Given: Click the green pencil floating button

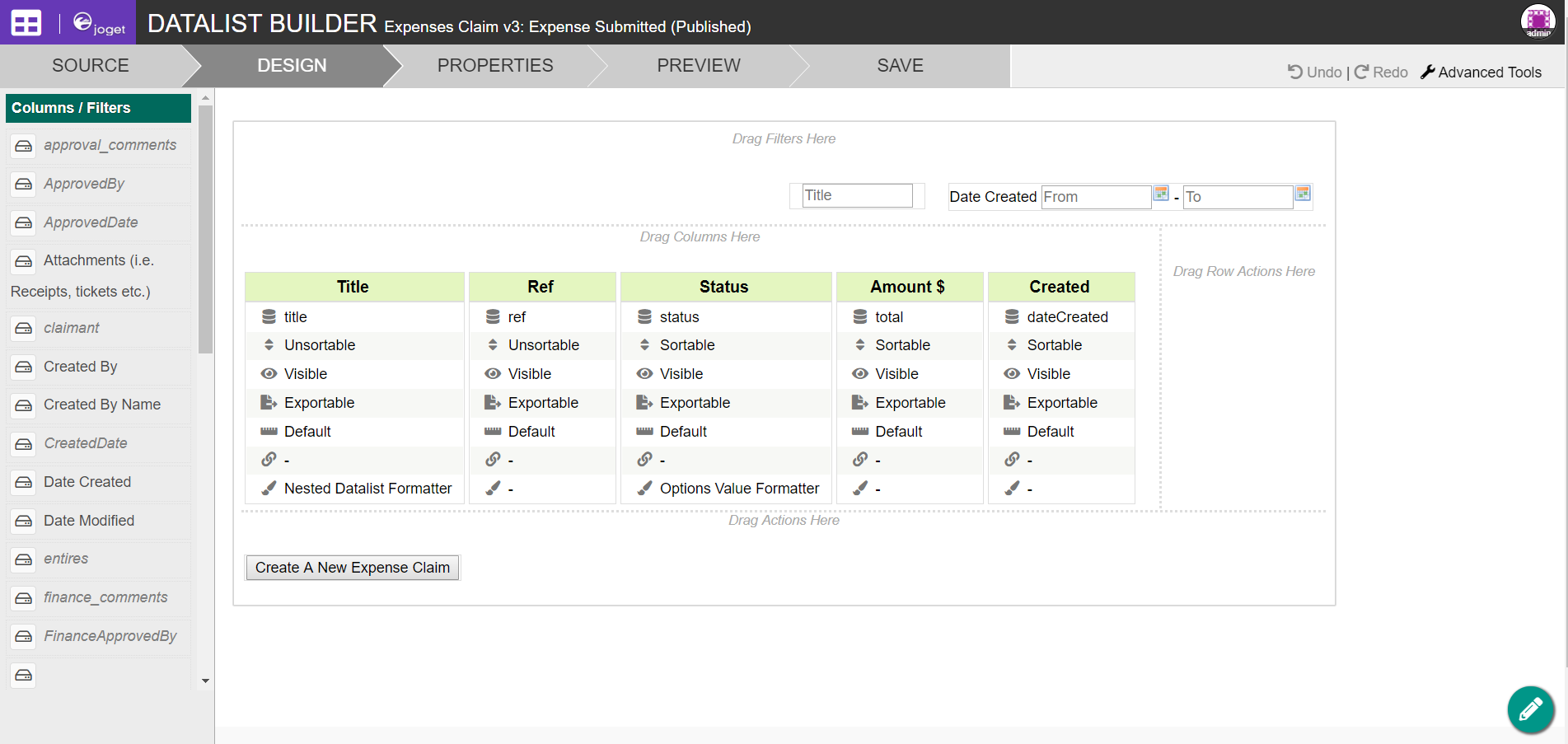Looking at the screenshot, I should 1530,709.
